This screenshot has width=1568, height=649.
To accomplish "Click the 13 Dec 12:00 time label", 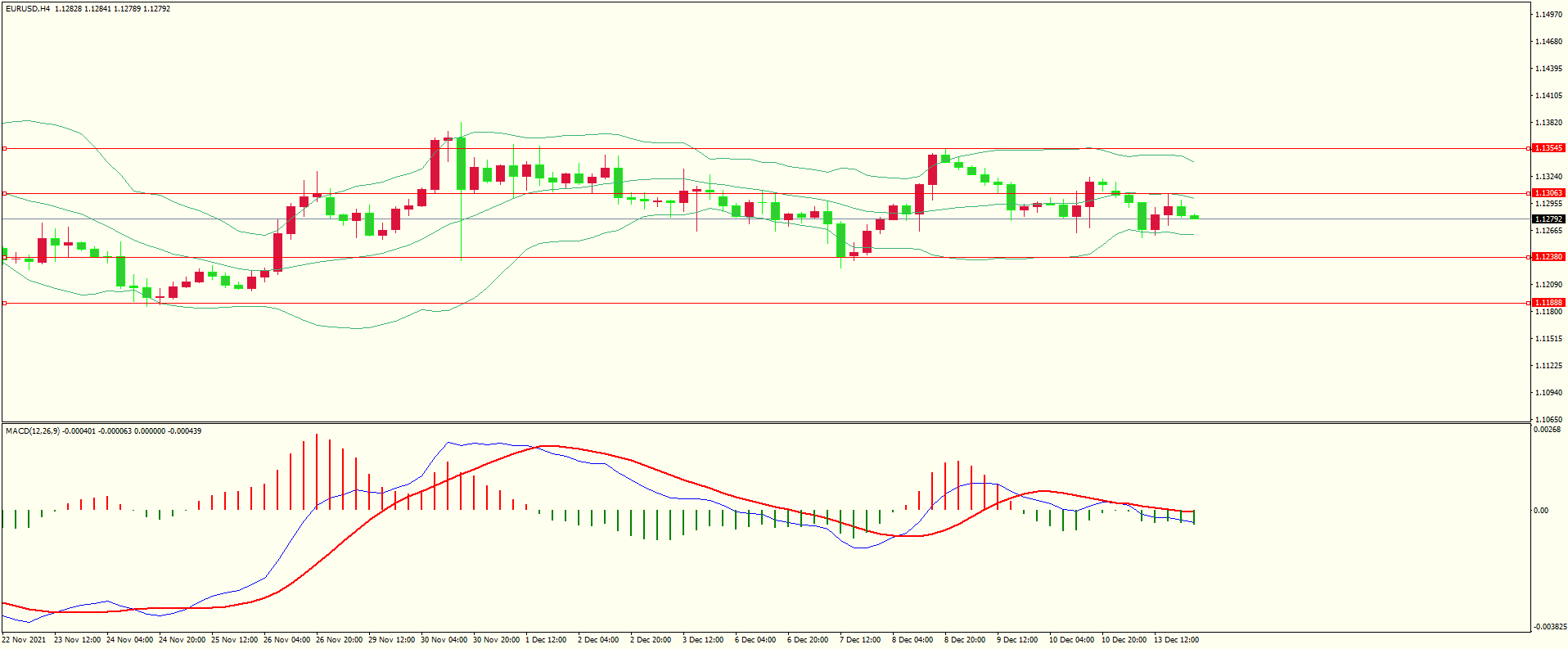I will tap(1176, 640).
